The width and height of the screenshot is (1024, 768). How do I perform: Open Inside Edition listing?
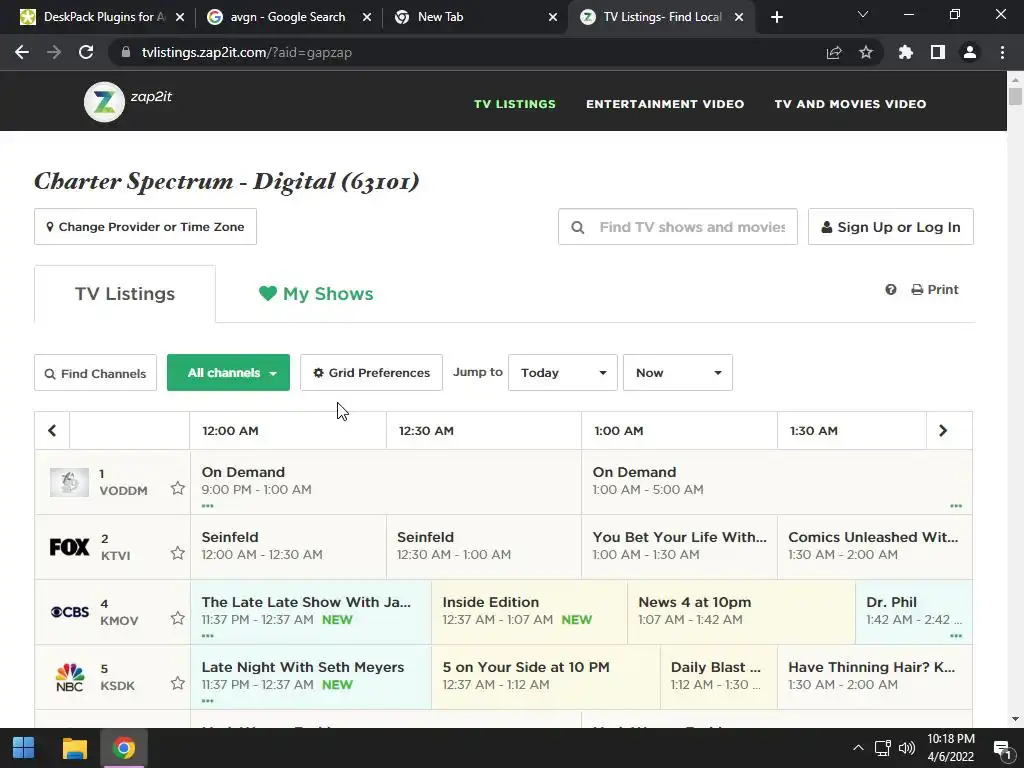(530, 612)
